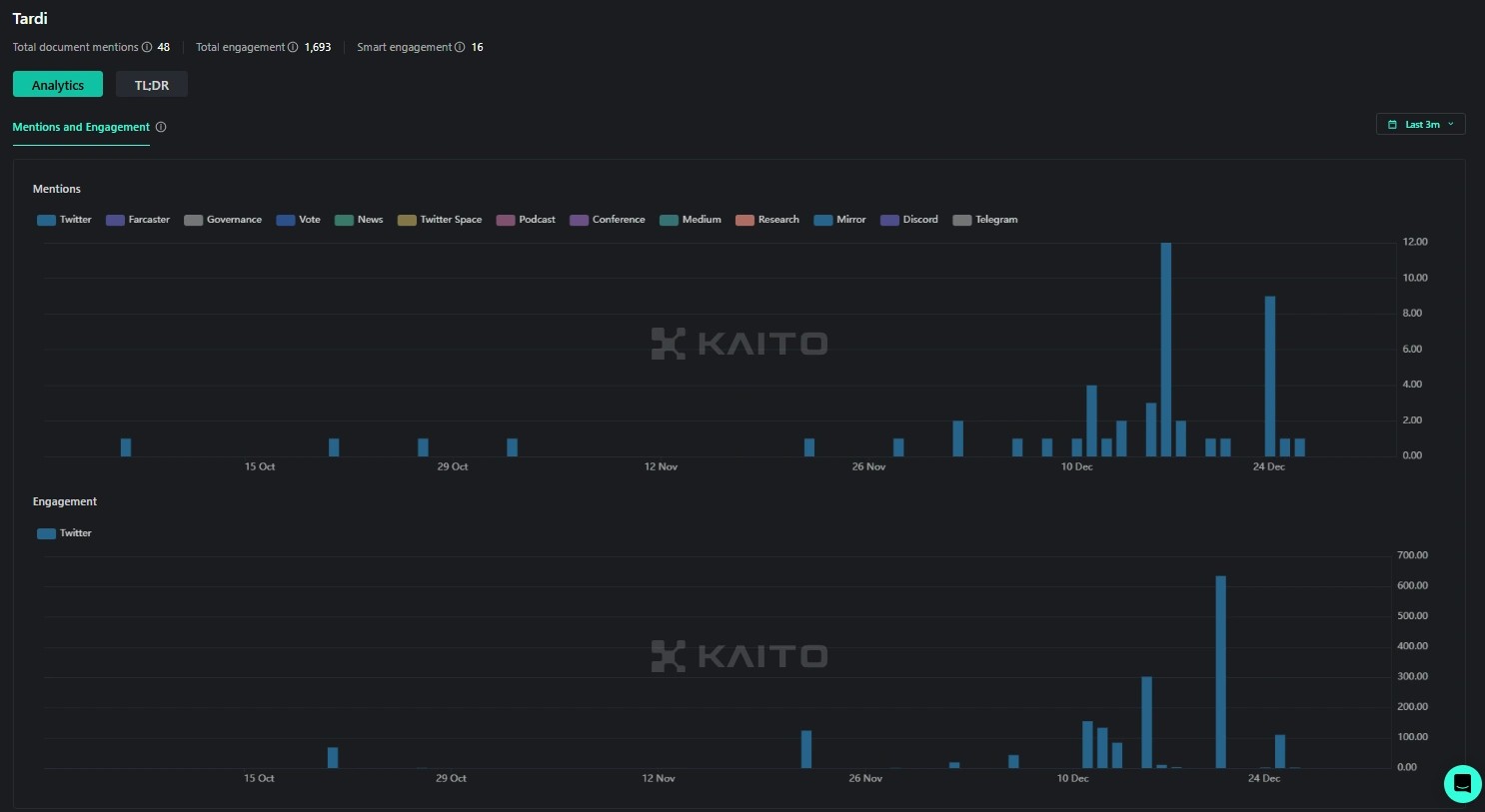This screenshot has width=1485, height=812.
Task: Toggle the News series in the legend
Action: click(359, 220)
